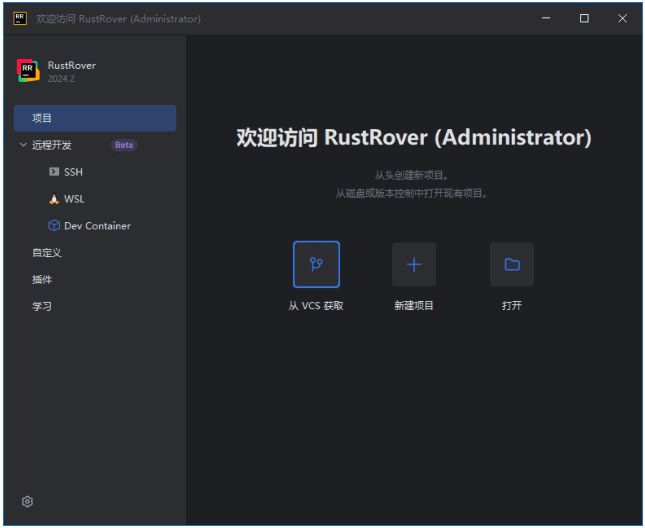Click the RustRover title bar app icon
Image resolution: width=645 pixels, height=528 pixels.
coord(20,19)
